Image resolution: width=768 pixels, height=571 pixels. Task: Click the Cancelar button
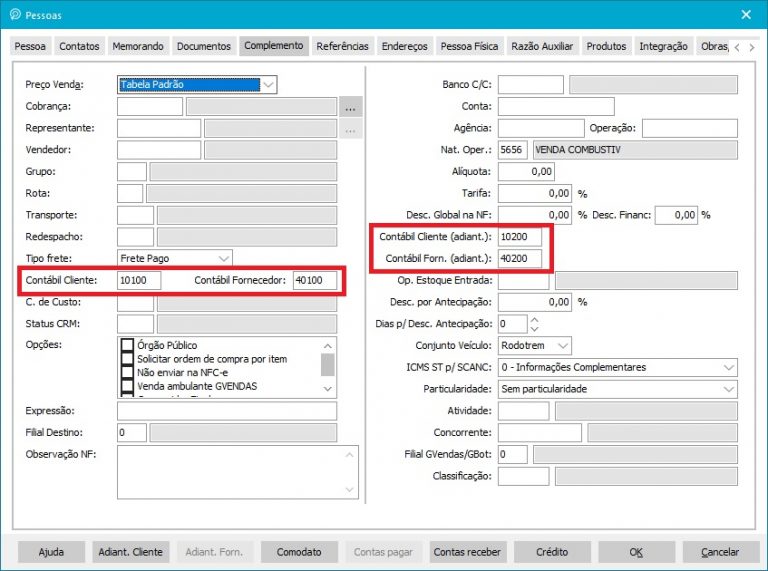click(720, 552)
